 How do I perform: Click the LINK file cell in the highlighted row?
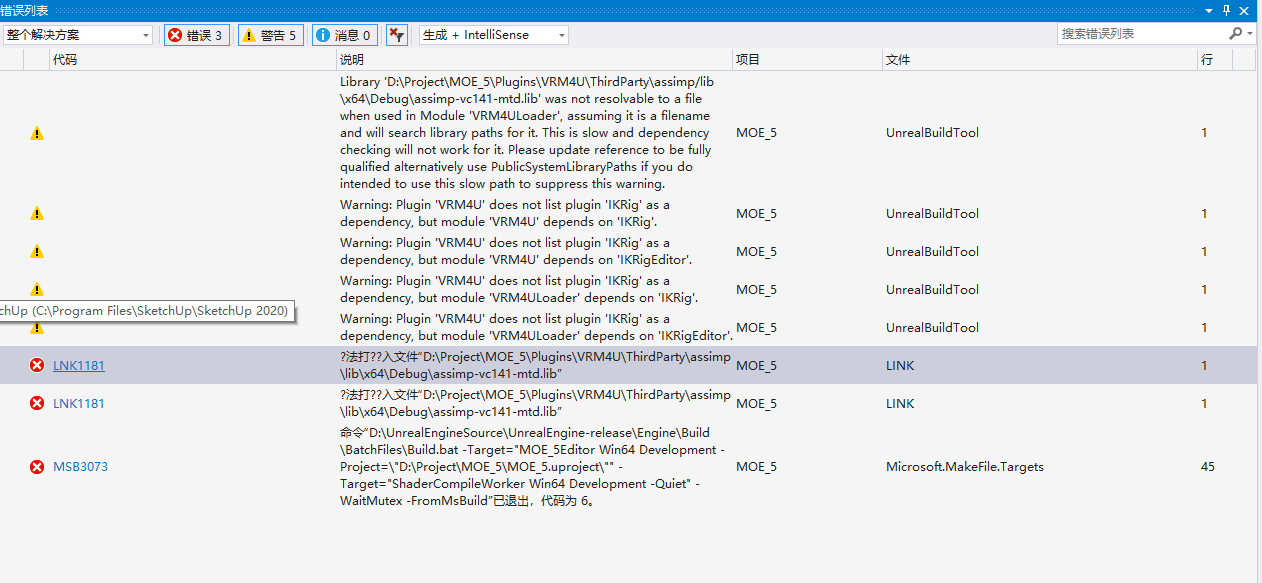tap(901, 366)
